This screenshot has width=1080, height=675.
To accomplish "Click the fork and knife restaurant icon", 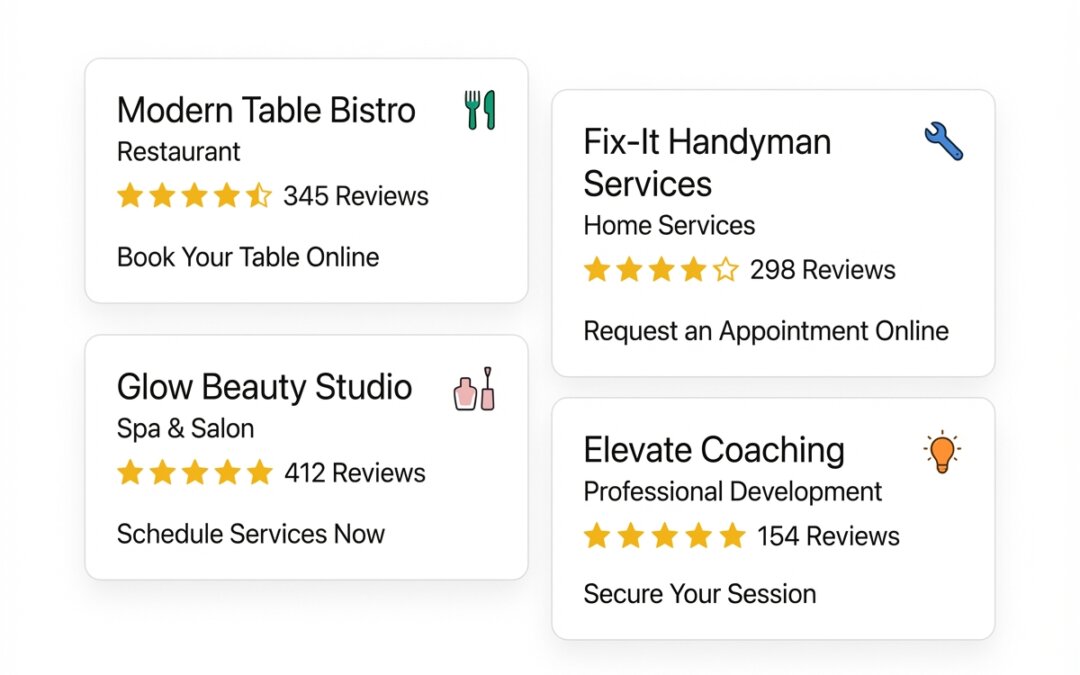I will (x=480, y=110).
